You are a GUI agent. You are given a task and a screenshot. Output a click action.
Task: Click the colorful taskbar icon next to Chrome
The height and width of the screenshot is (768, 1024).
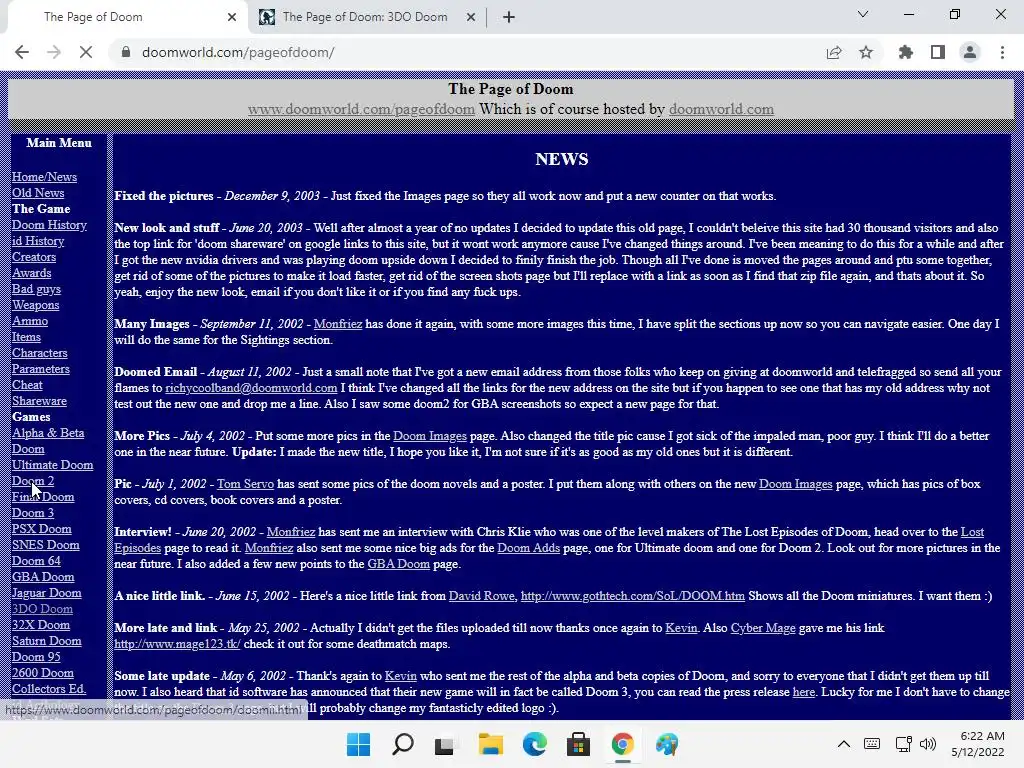tap(667, 744)
